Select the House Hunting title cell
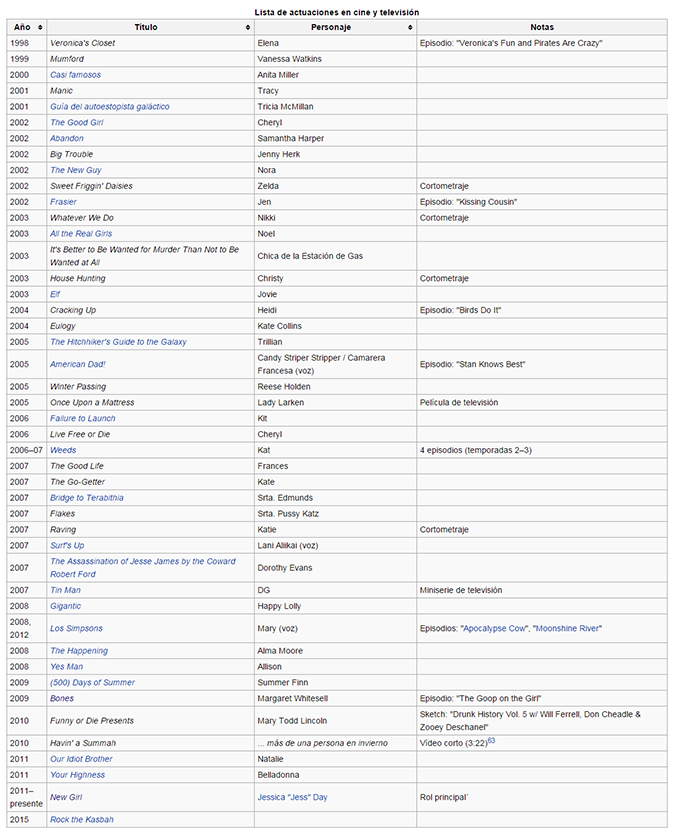The height and width of the screenshot is (833, 680). coord(151,278)
